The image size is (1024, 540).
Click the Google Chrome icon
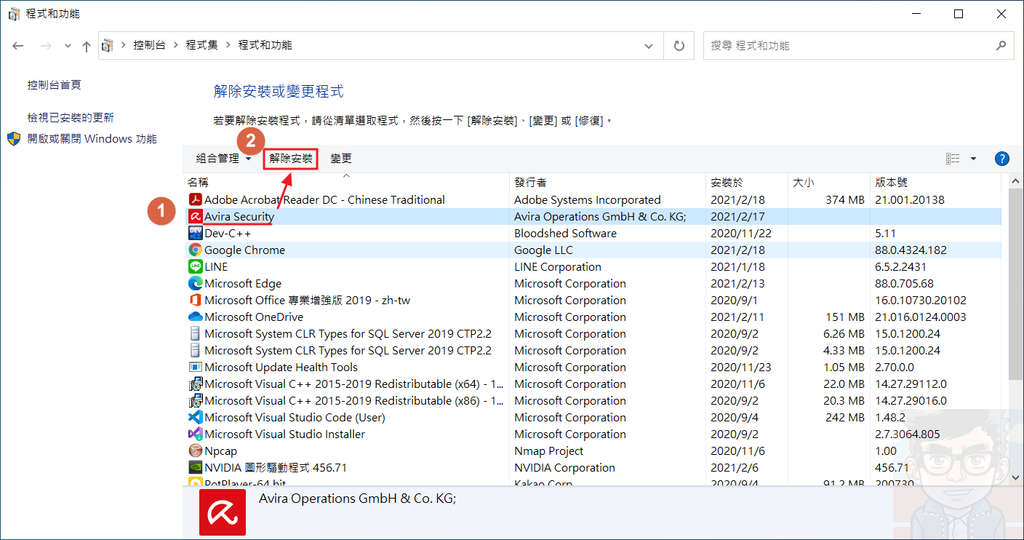tap(195, 250)
